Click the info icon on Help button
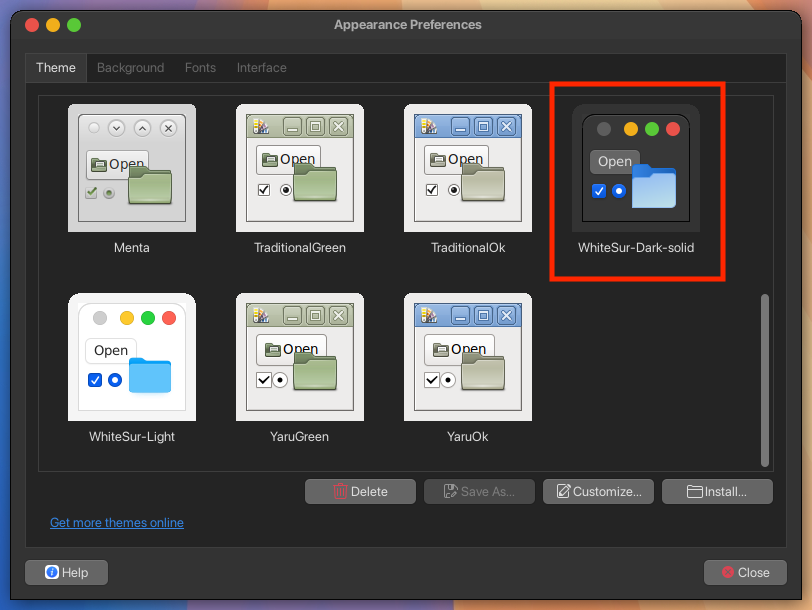This screenshot has height=610, width=812. (x=52, y=573)
